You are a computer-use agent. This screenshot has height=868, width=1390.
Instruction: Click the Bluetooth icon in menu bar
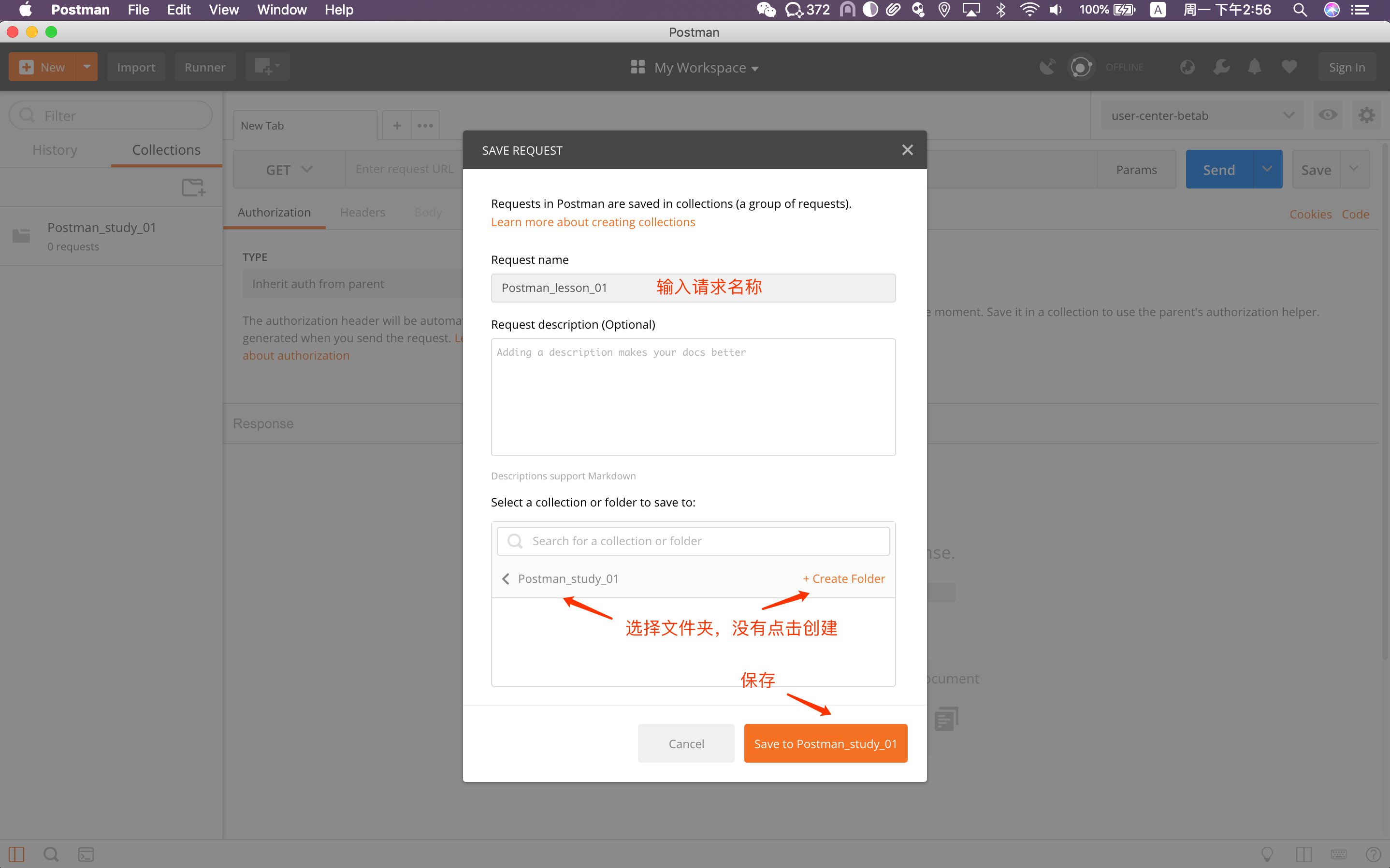coord(1001,10)
